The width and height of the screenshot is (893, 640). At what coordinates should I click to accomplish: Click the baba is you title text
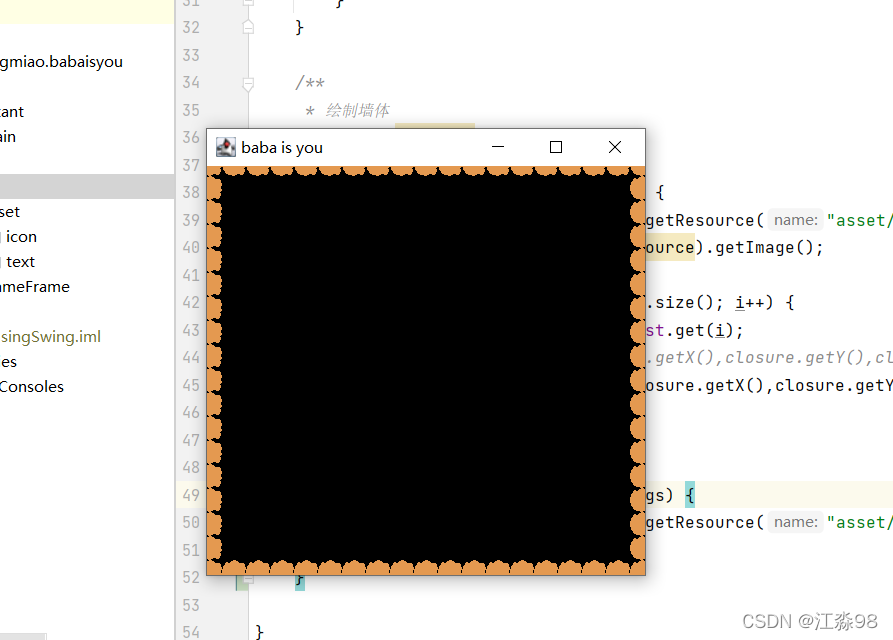point(282,148)
